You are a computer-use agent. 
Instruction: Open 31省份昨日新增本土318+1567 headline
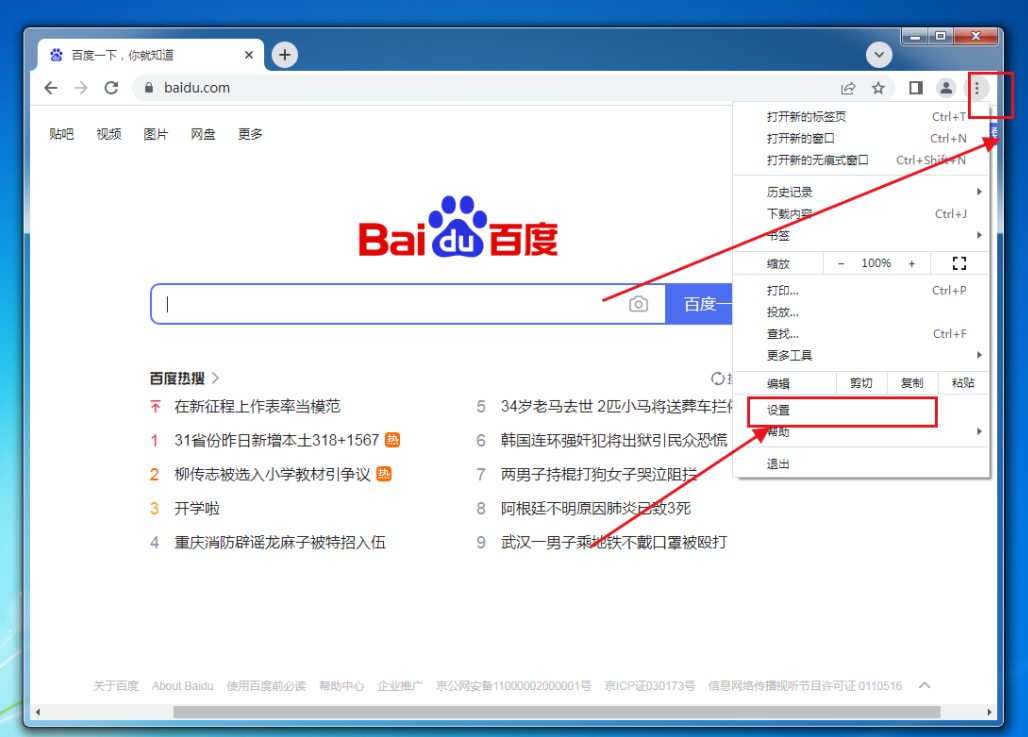(277, 440)
